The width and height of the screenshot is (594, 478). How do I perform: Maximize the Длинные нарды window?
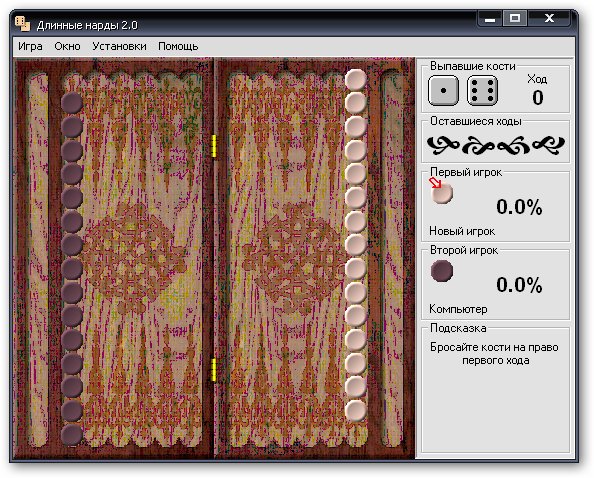click(x=515, y=19)
